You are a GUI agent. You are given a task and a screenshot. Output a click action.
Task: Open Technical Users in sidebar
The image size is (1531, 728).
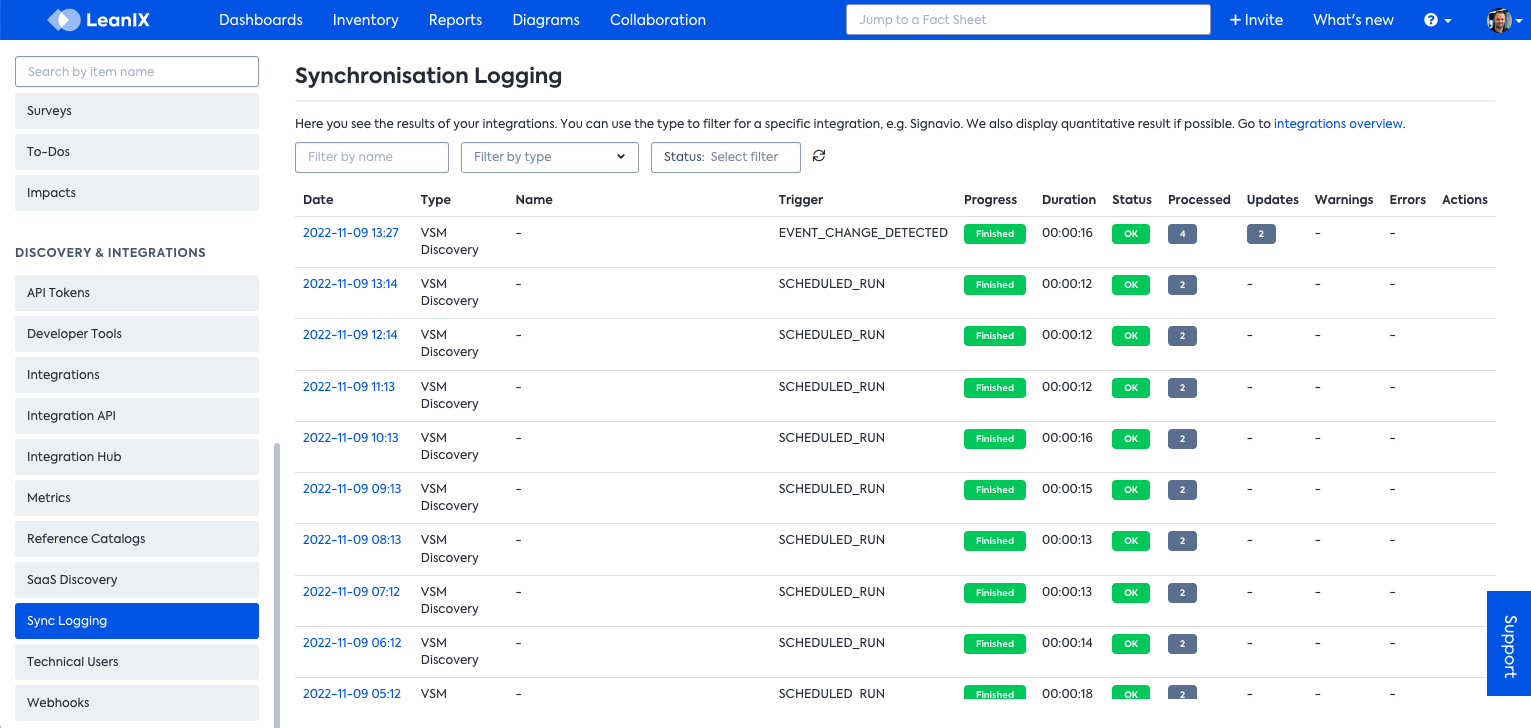pyautogui.click(x=137, y=662)
